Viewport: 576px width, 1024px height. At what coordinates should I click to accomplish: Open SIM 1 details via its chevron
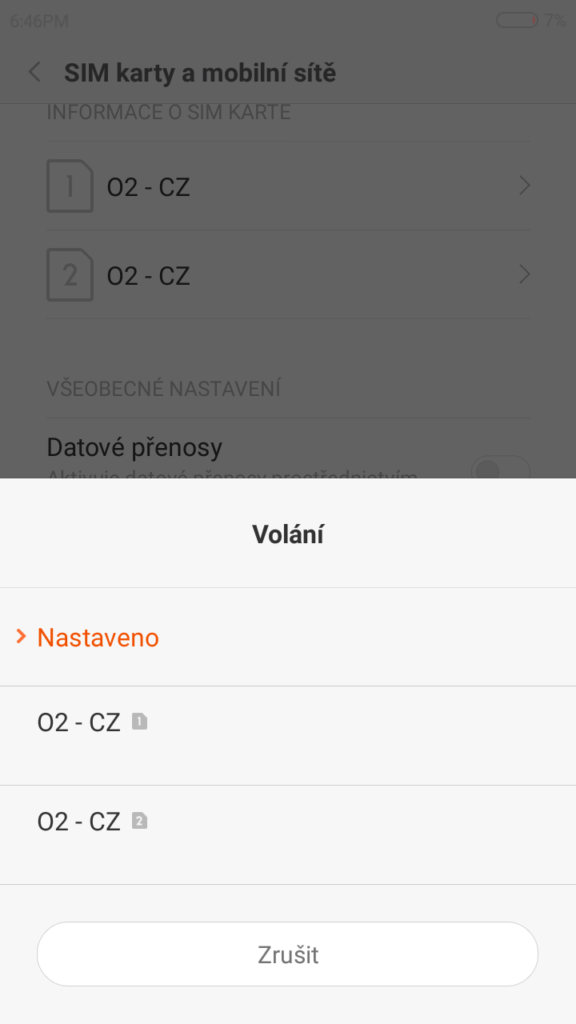524,187
